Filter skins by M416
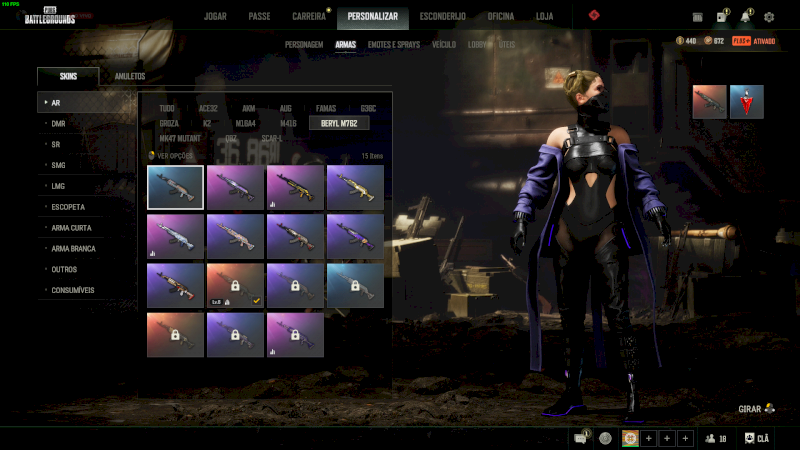 [288, 123]
